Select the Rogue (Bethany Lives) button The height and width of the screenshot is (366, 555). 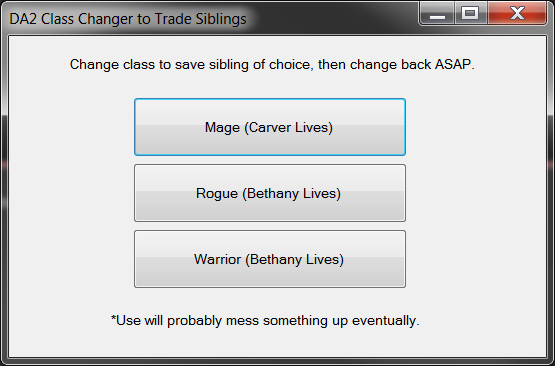pyautogui.click(x=270, y=193)
